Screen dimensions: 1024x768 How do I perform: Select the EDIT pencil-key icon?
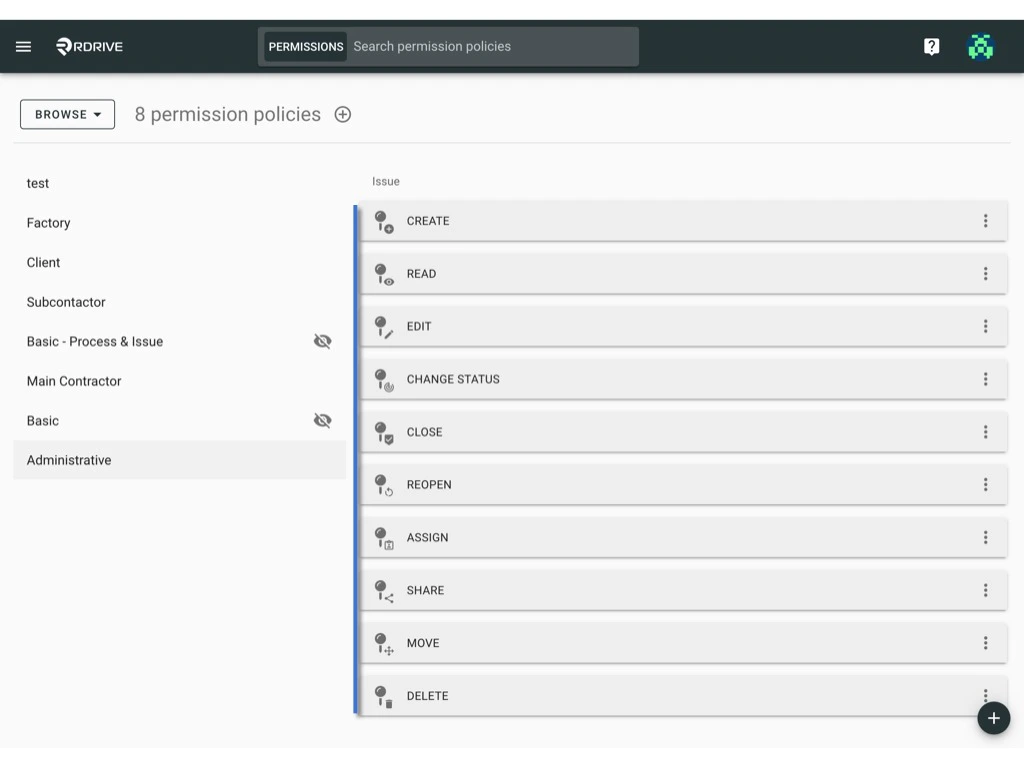pos(383,326)
